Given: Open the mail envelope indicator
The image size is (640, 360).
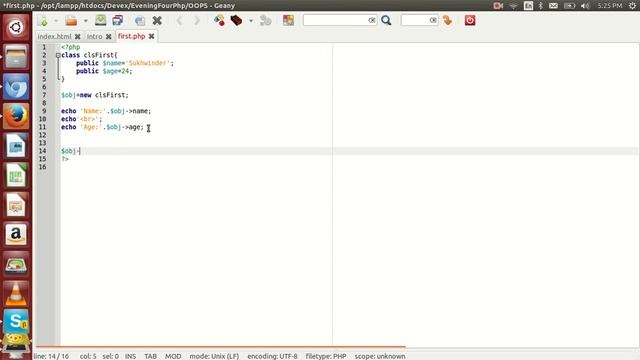Looking at the screenshot, I should (x=553, y=6).
